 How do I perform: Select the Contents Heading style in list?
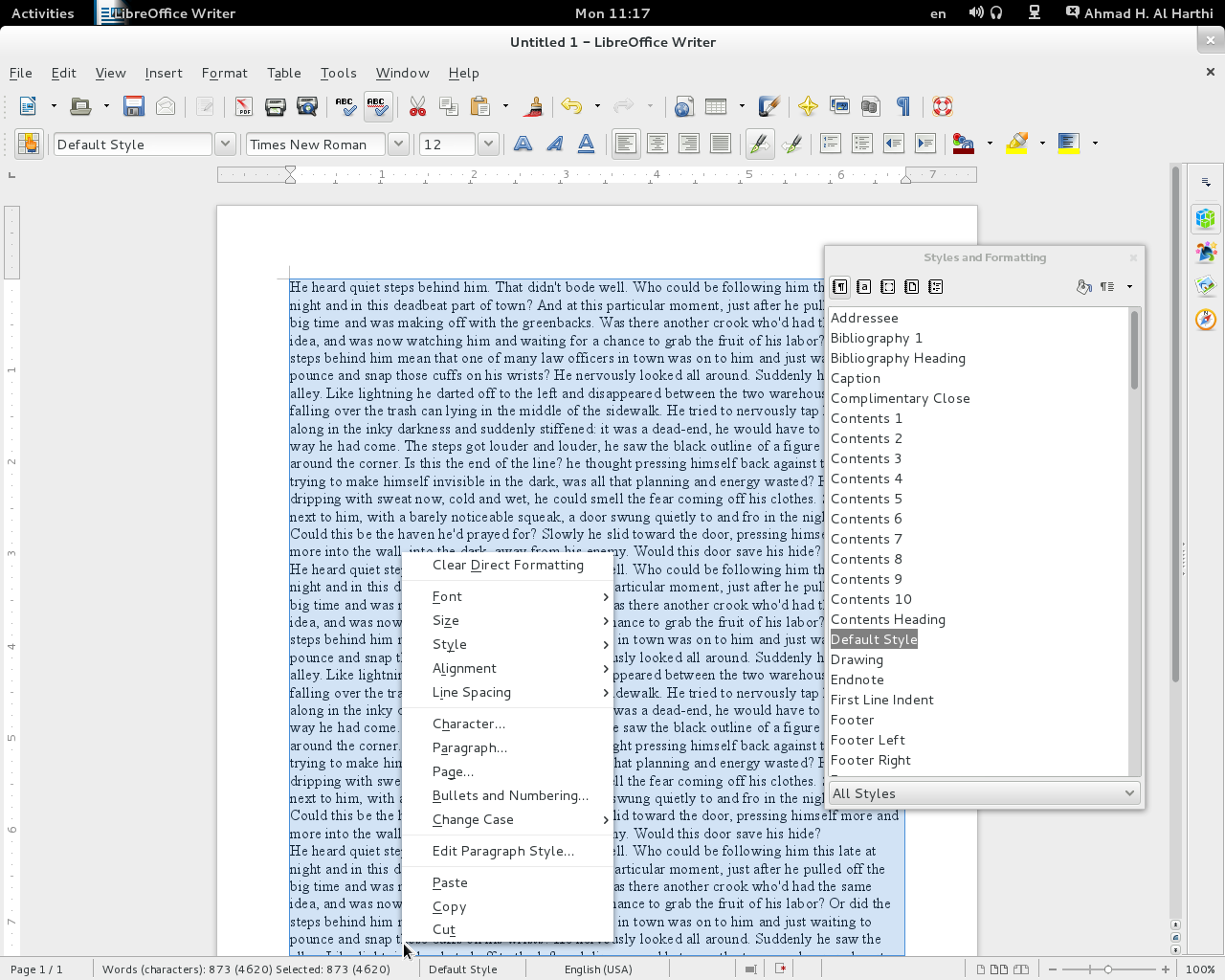(887, 619)
